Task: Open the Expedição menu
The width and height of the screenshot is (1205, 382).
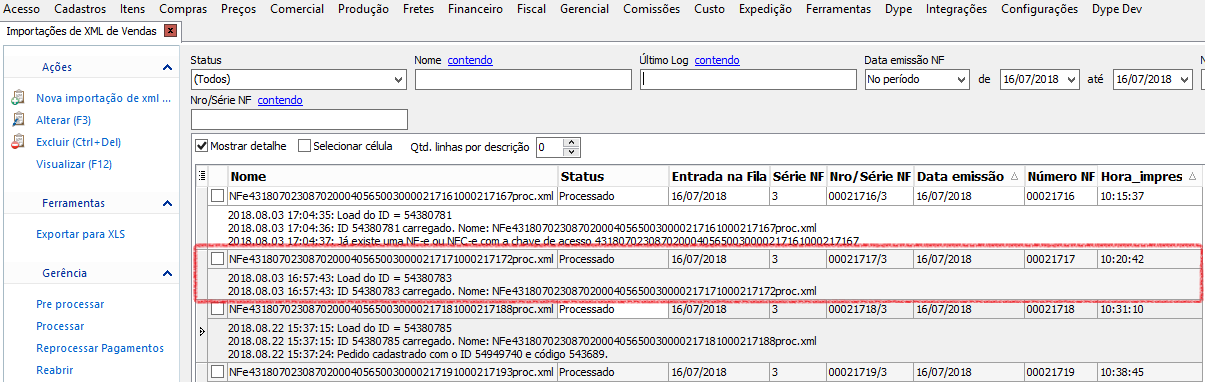Action: pyautogui.click(x=766, y=9)
